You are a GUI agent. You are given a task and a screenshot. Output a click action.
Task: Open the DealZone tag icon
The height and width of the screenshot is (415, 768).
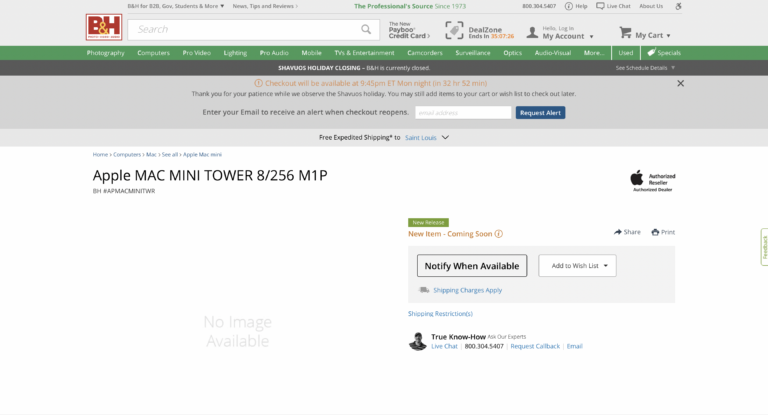454,30
